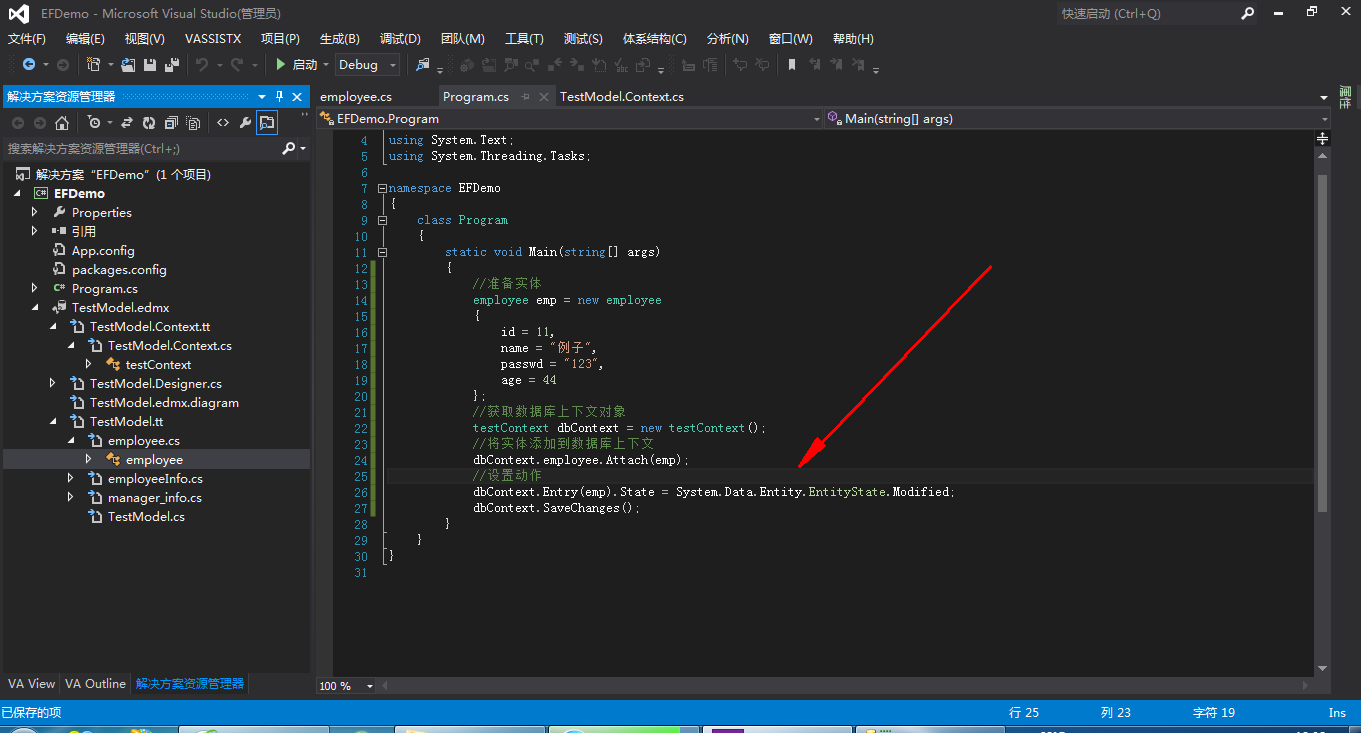Open the 文件(F) menu

click(27, 38)
